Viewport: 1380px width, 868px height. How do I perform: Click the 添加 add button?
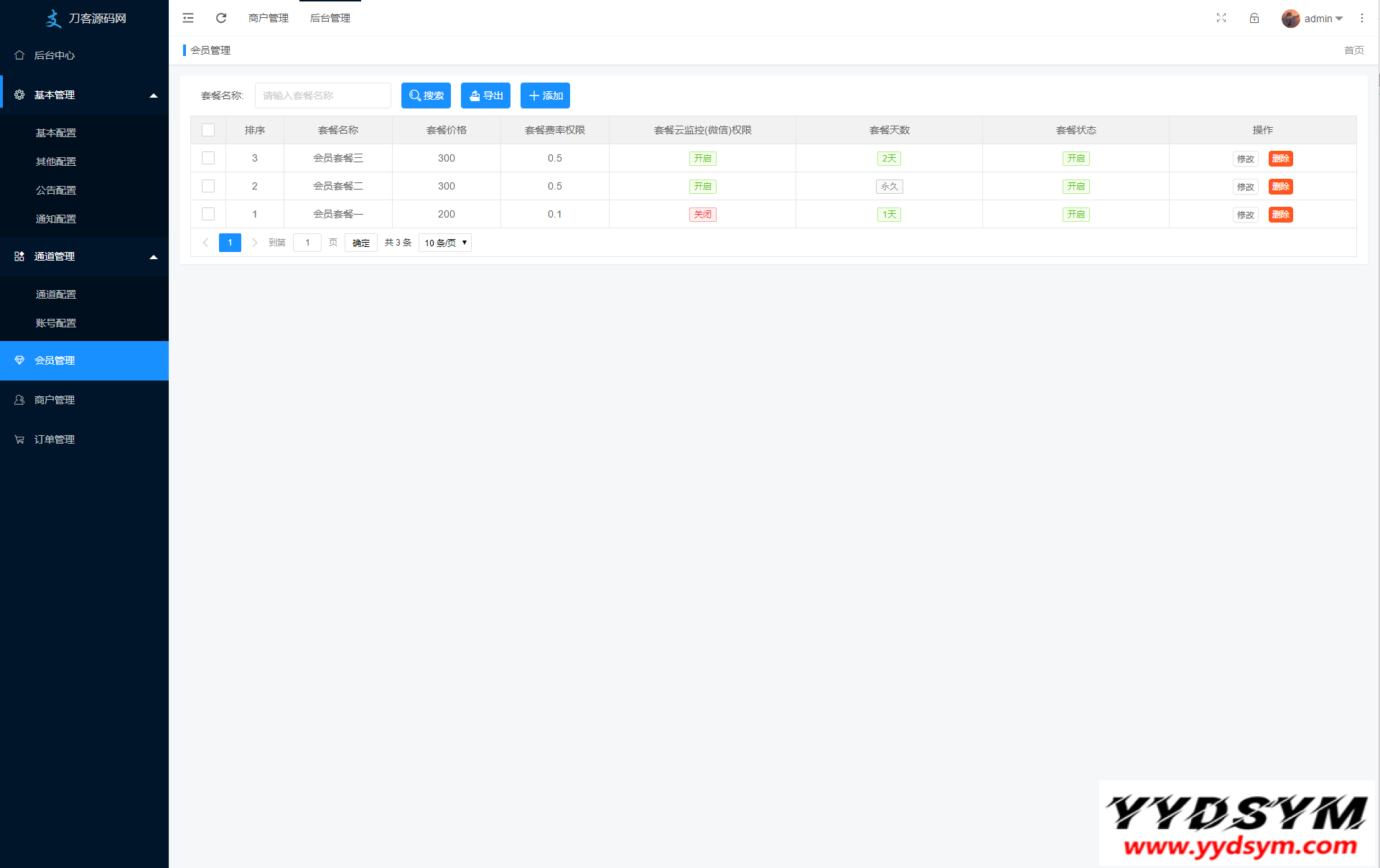pos(545,95)
